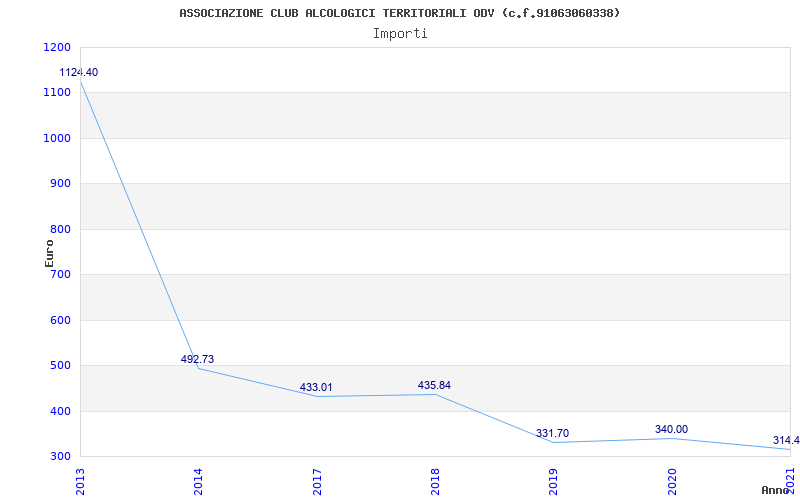Click the 1200 y-axis value
The width and height of the screenshot is (800, 500).
tap(58, 47)
